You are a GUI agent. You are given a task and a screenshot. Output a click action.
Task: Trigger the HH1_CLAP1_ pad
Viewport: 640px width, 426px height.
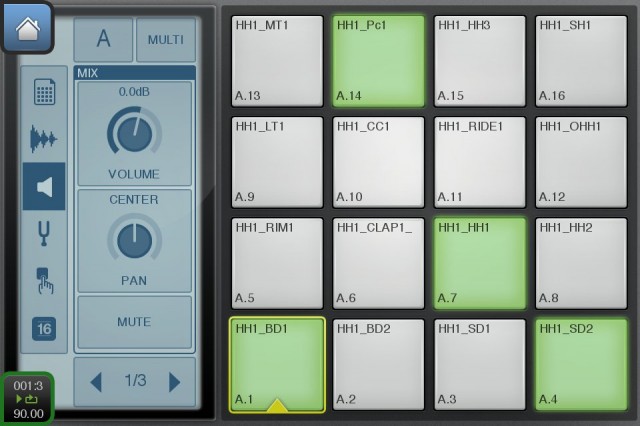point(378,263)
